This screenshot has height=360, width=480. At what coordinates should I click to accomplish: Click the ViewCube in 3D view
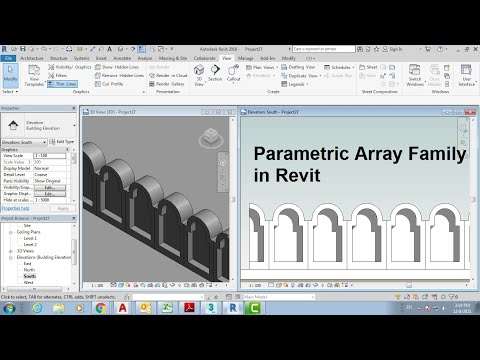[211, 138]
